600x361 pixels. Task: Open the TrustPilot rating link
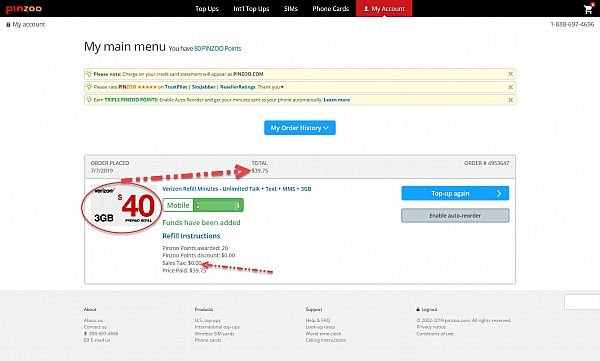[x=176, y=87]
